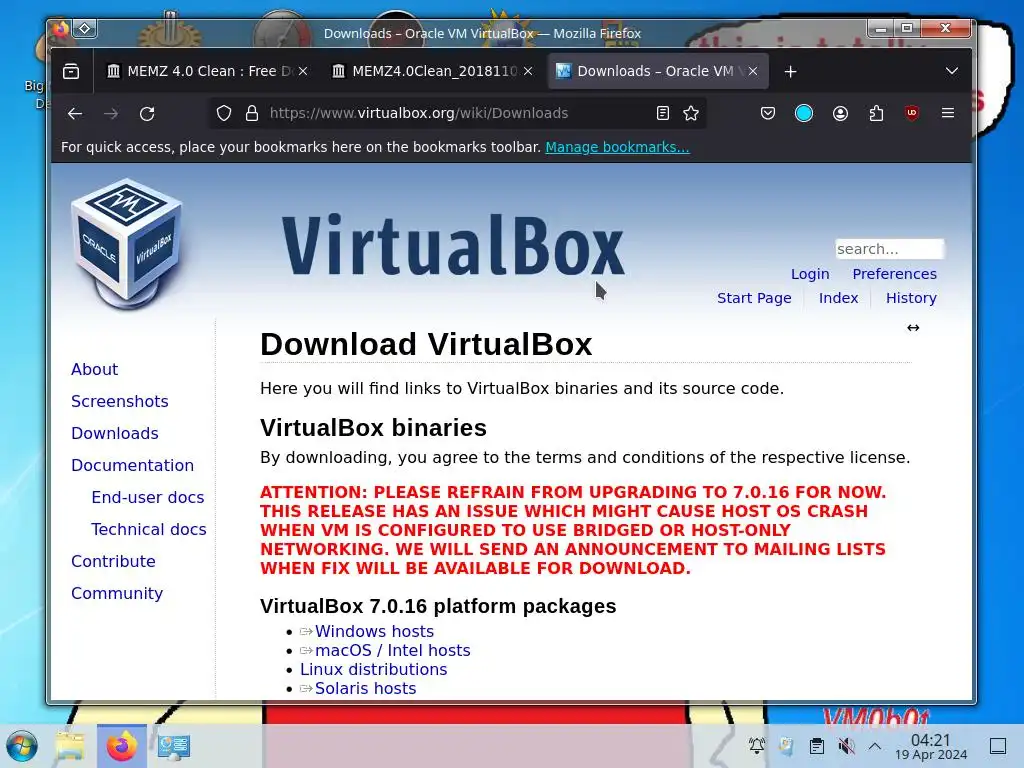Image resolution: width=1024 pixels, height=768 pixels.
Task: Bookmark this page with the star icon
Action: [x=691, y=114]
